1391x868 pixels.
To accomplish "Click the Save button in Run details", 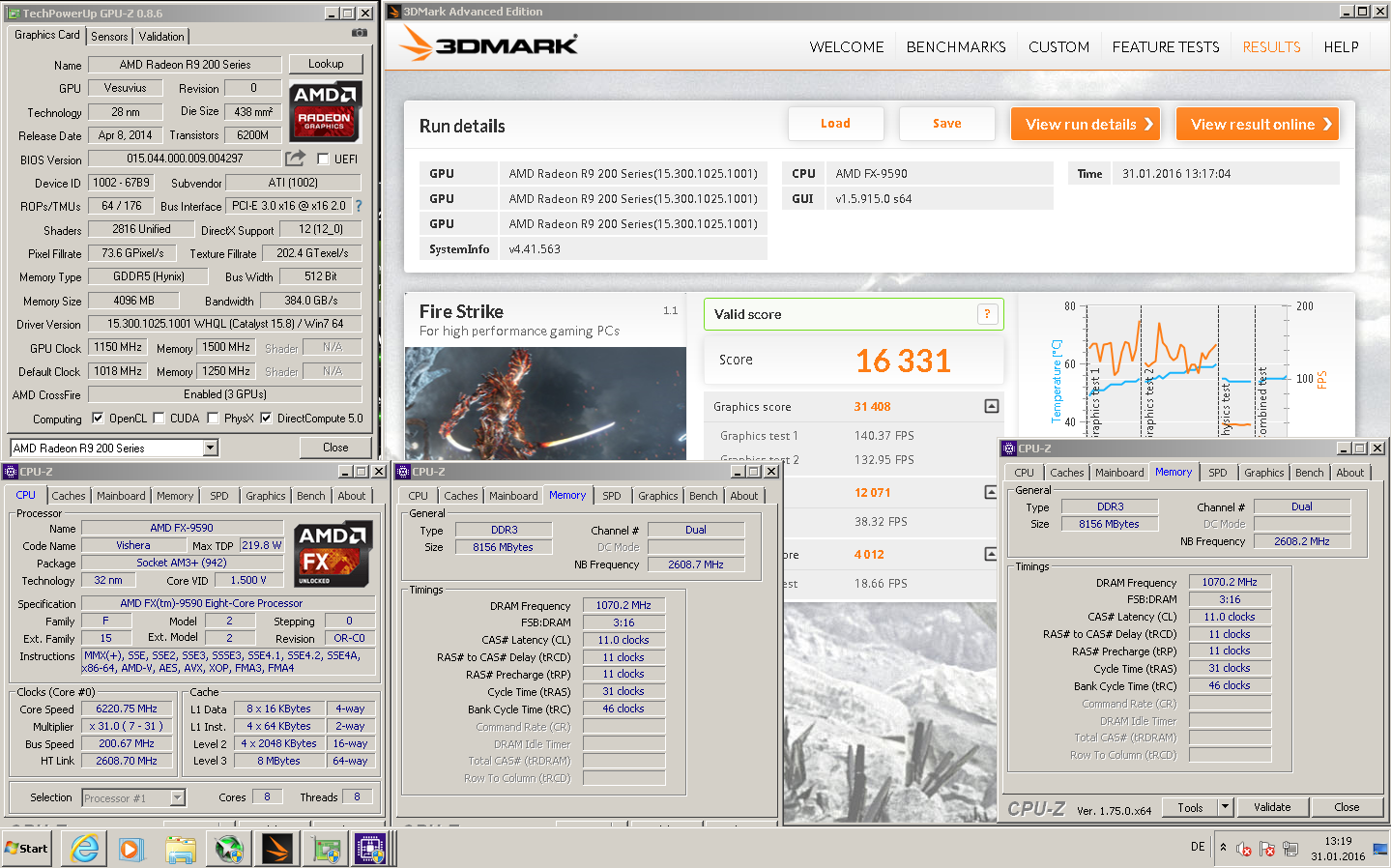I will coord(947,124).
